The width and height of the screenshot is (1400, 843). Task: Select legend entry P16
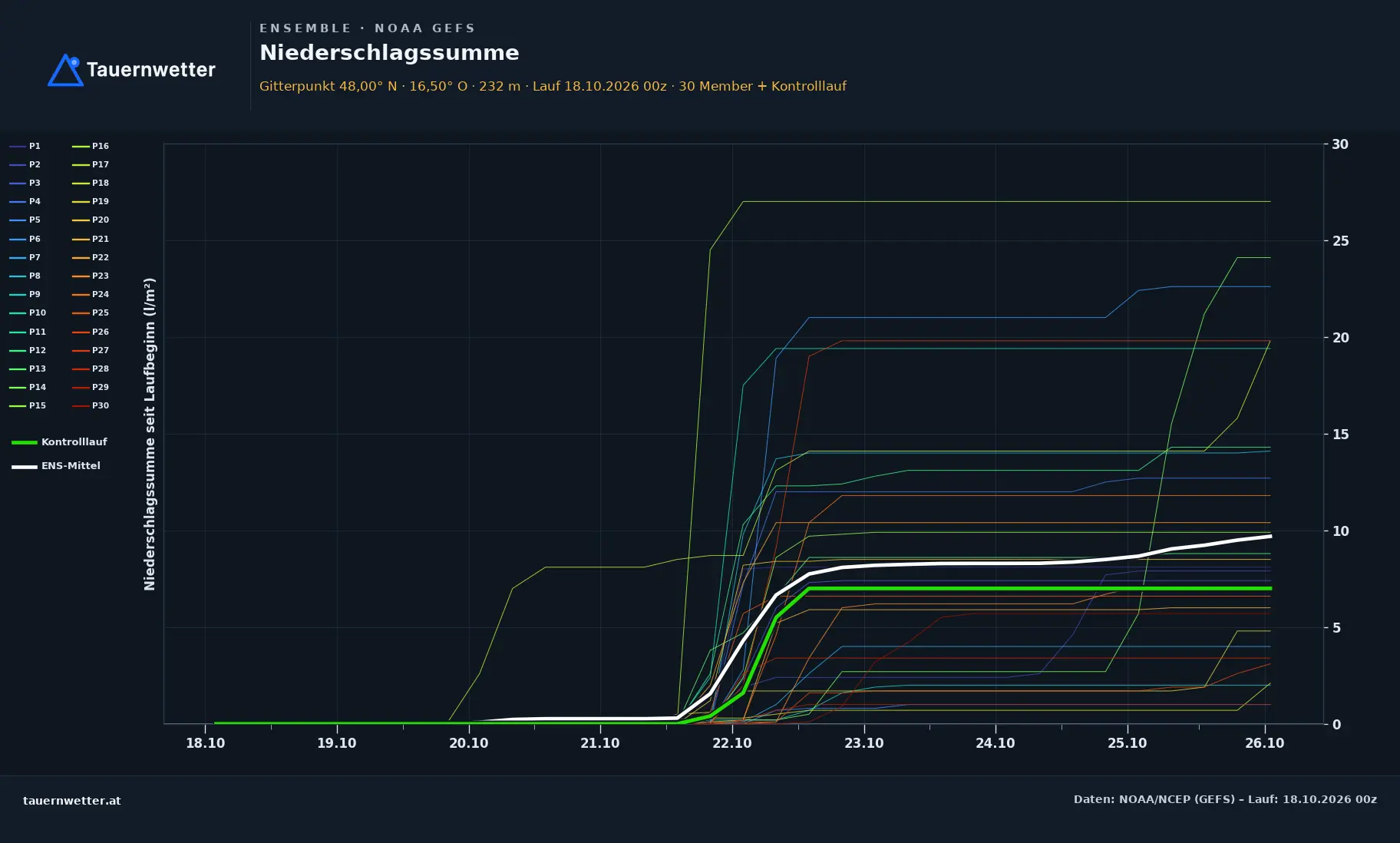click(91, 146)
